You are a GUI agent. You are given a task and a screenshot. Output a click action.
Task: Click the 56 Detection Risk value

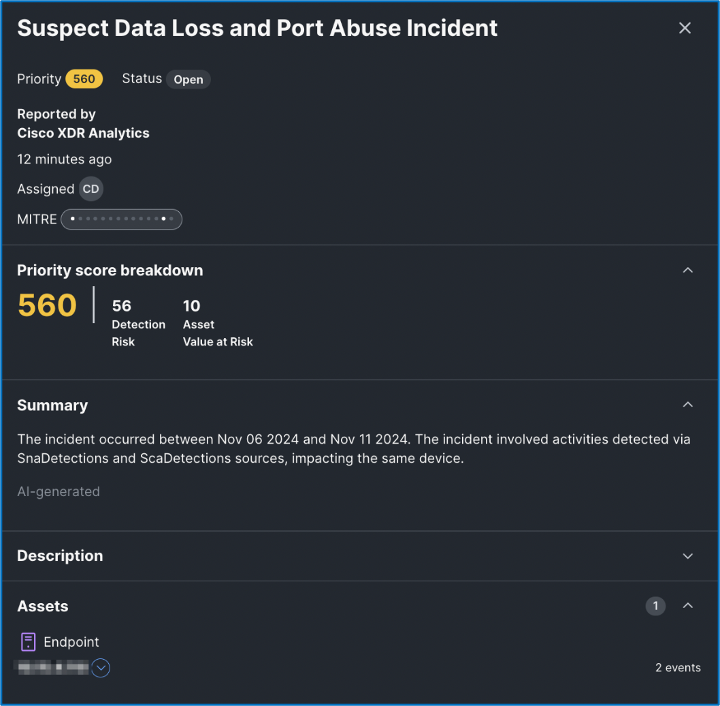(x=122, y=306)
